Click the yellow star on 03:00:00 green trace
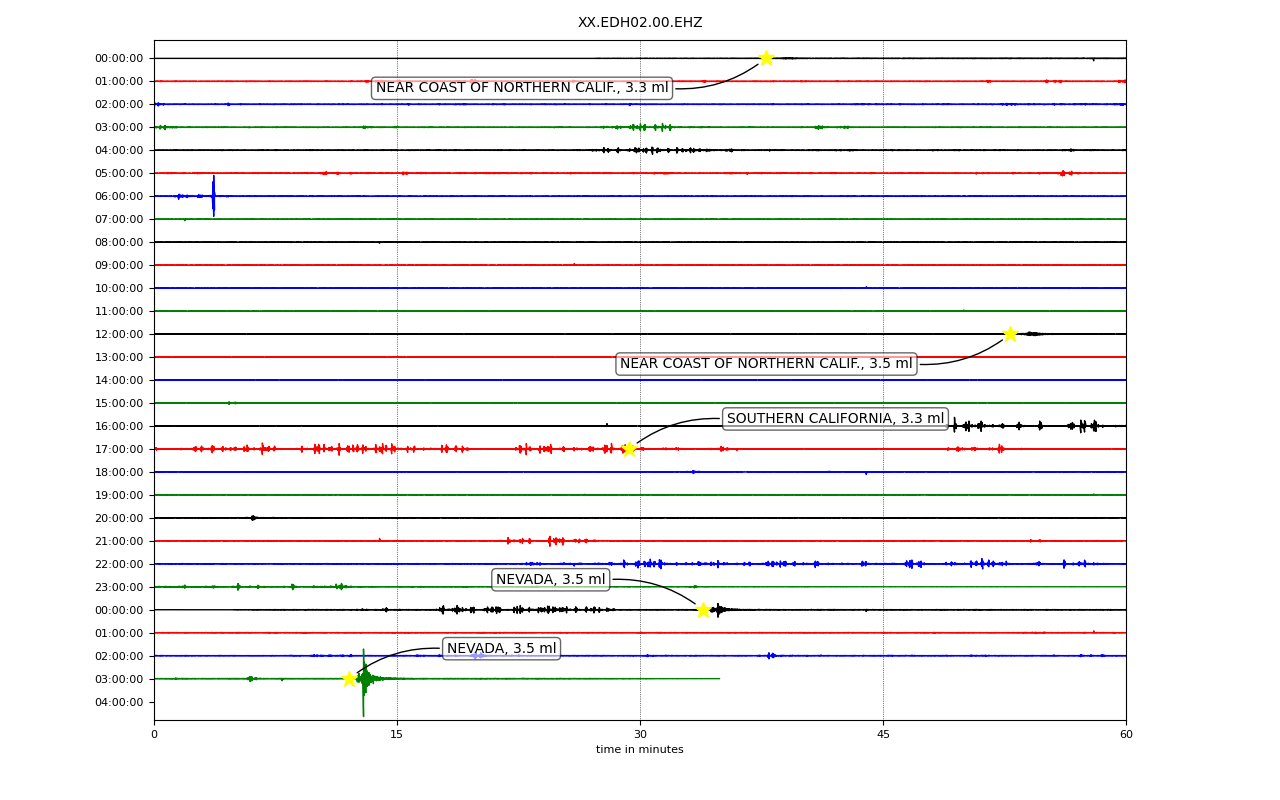The height and width of the screenshot is (800, 1280). 349,679
